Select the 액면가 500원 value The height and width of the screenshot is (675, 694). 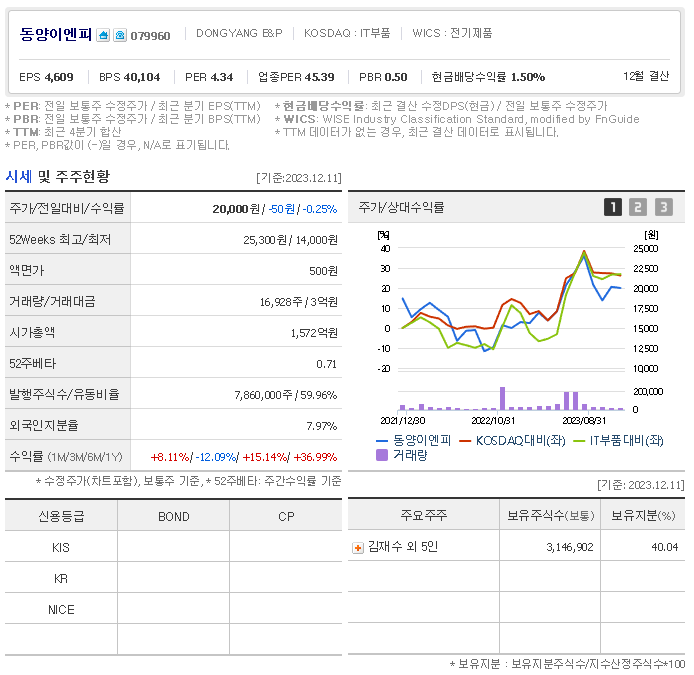pyautogui.click(x=323, y=271)
